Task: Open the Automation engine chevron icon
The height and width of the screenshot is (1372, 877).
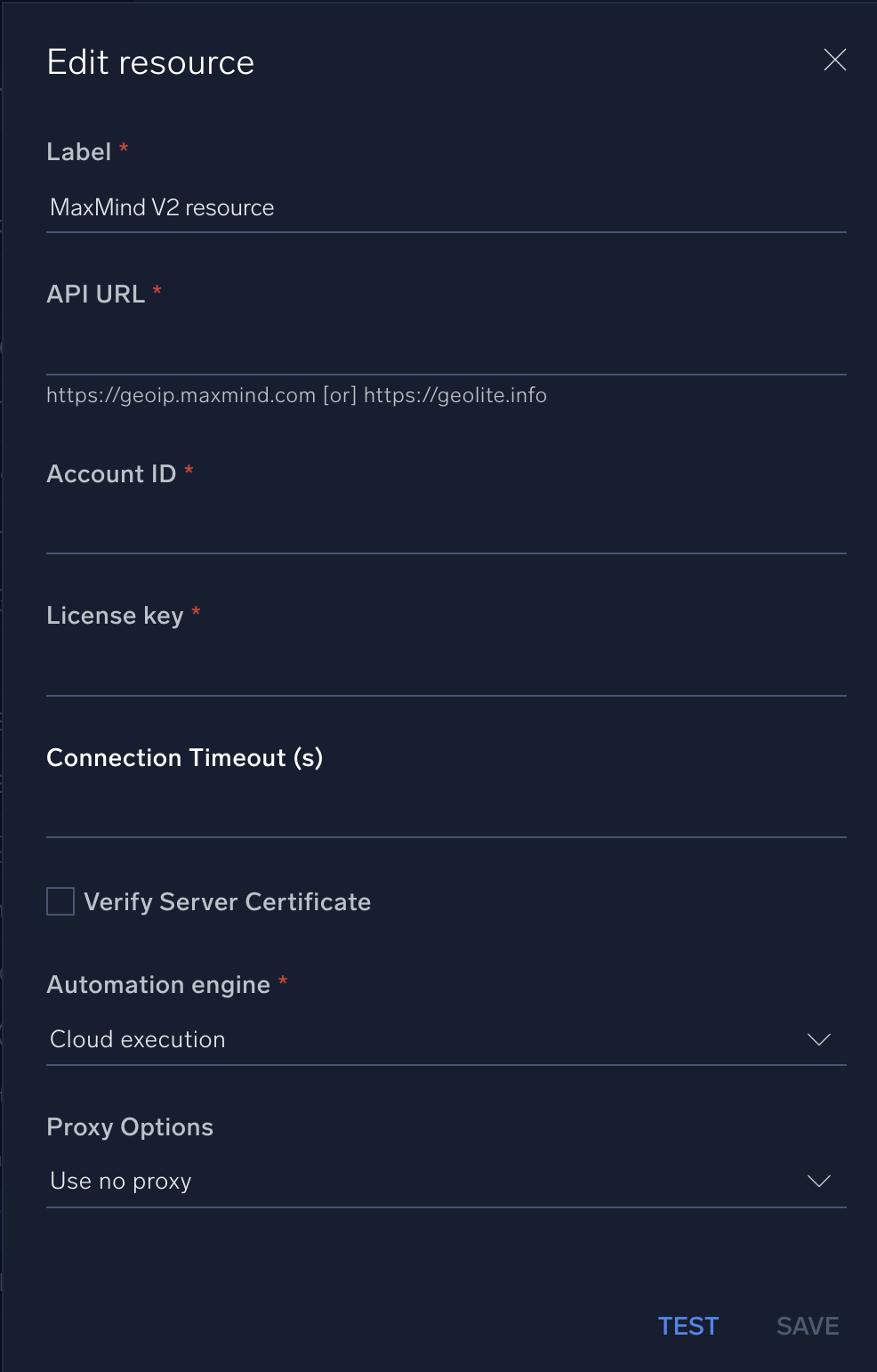Action: tap(818, 1039)
